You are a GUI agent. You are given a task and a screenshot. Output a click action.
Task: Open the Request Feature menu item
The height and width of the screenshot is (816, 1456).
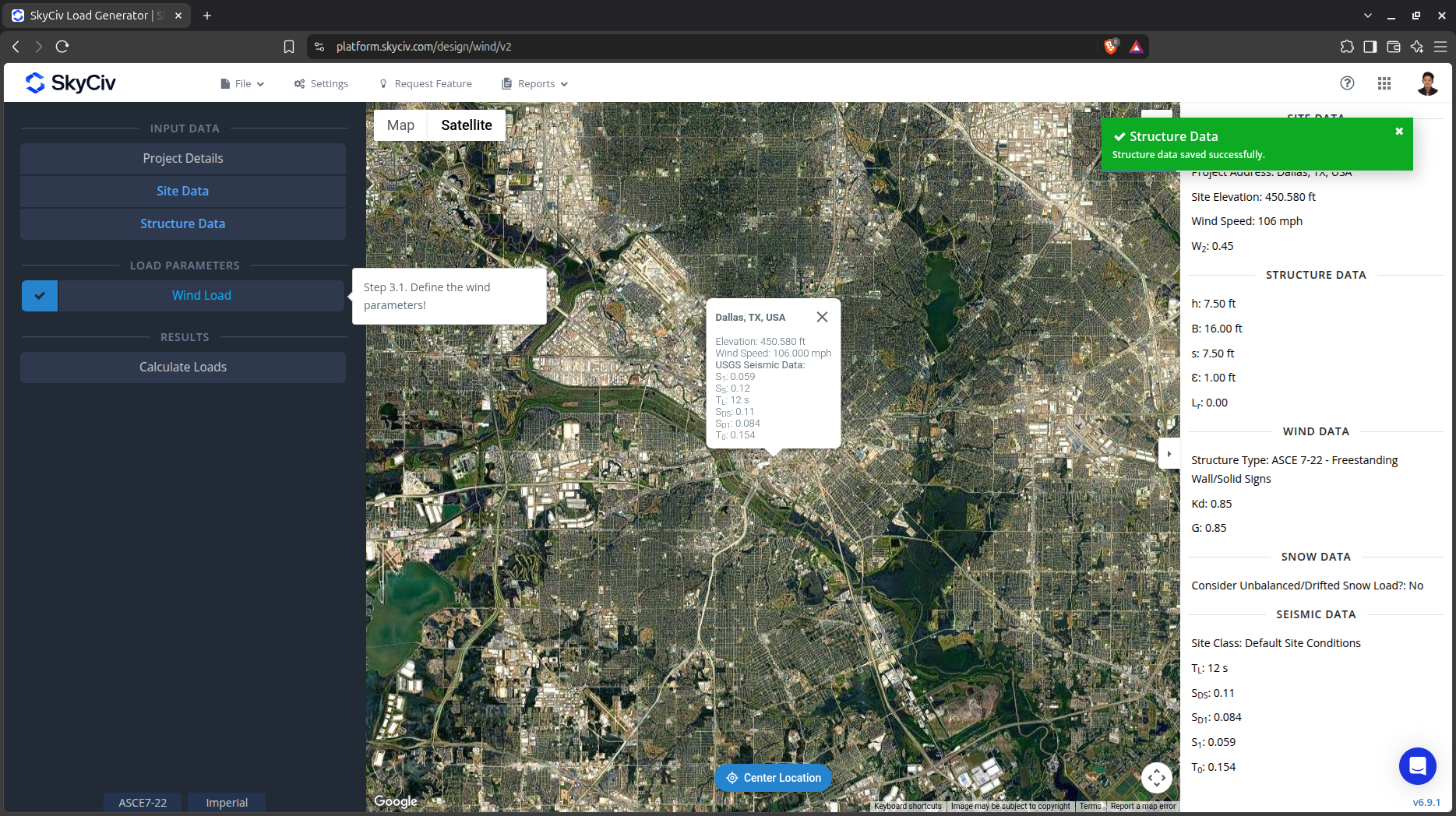point(425,84)
